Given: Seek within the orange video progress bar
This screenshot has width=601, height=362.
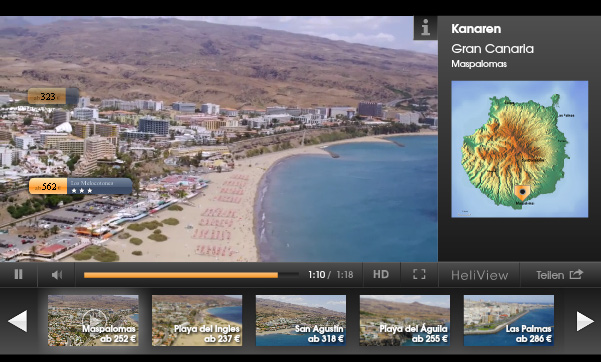Looking at the screenshot, I should coord(191,275).
